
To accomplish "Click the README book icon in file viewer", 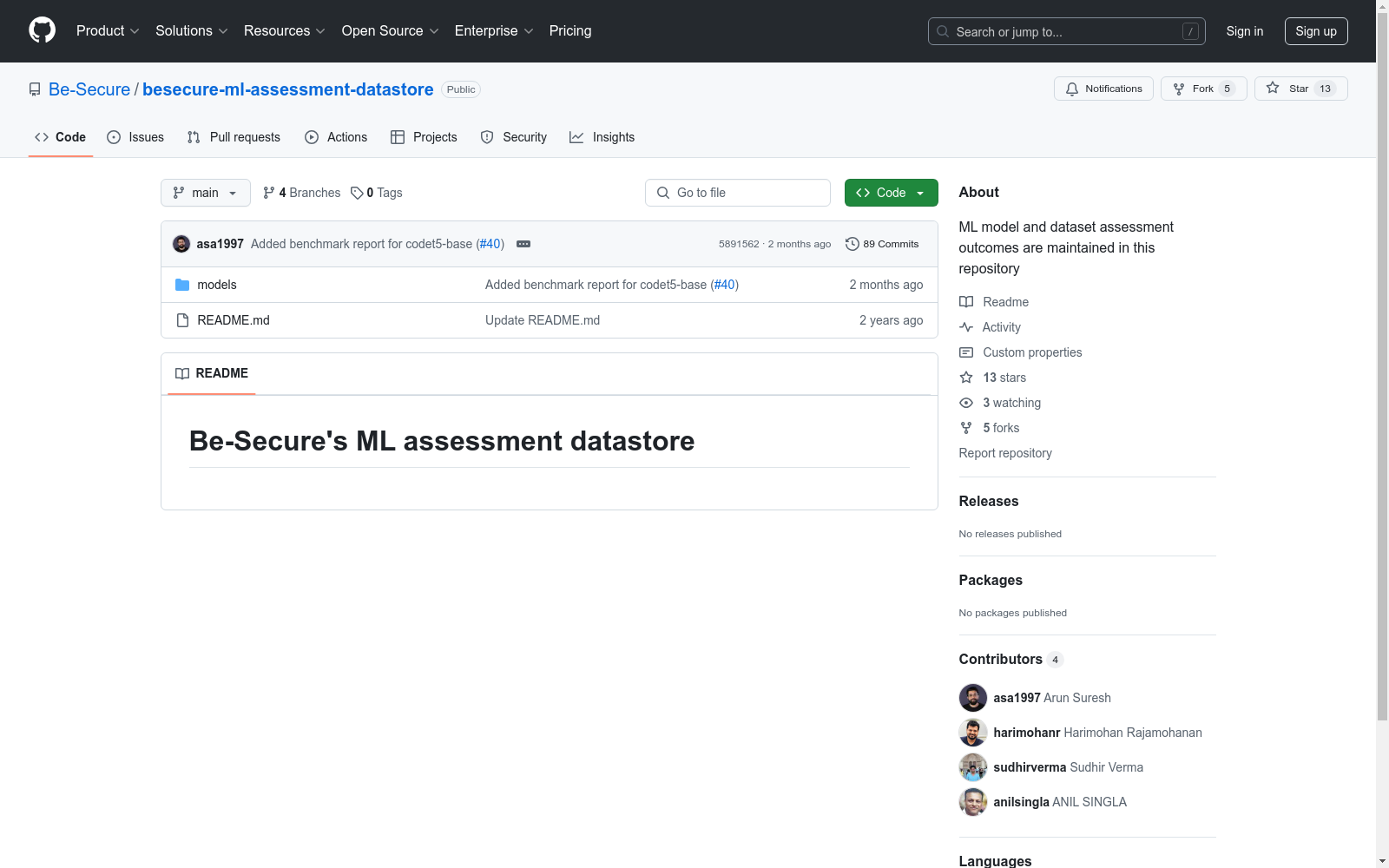I will click(182, 373).
